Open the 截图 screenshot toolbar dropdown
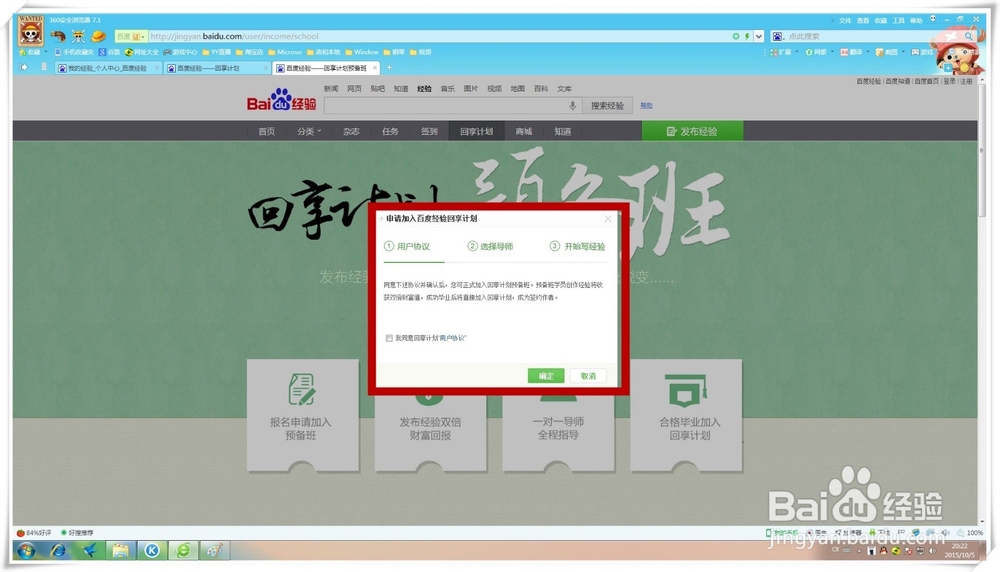The image size is (1000, 572). coord(890,52)
